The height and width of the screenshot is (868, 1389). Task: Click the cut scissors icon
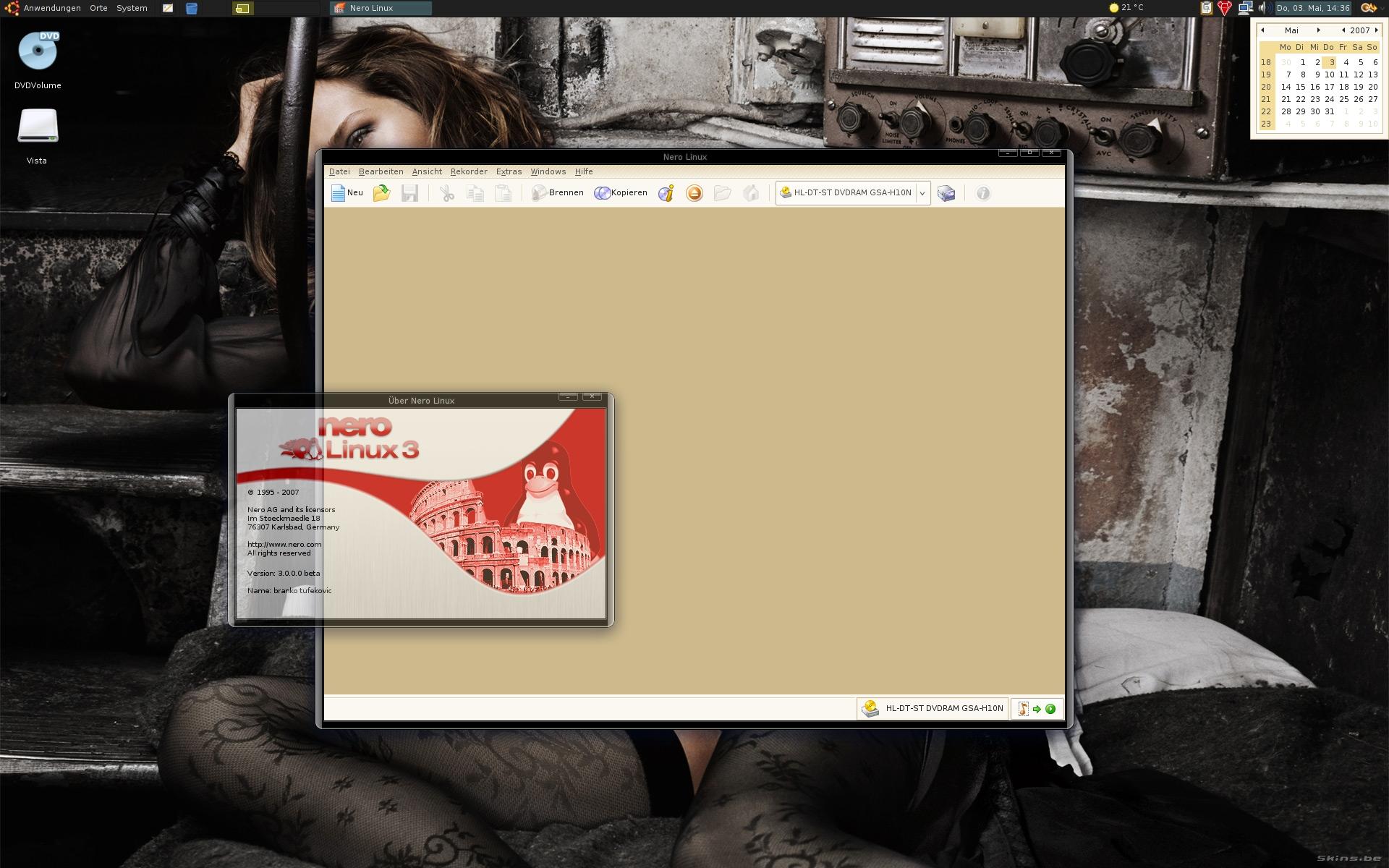[x=447, y=193]
